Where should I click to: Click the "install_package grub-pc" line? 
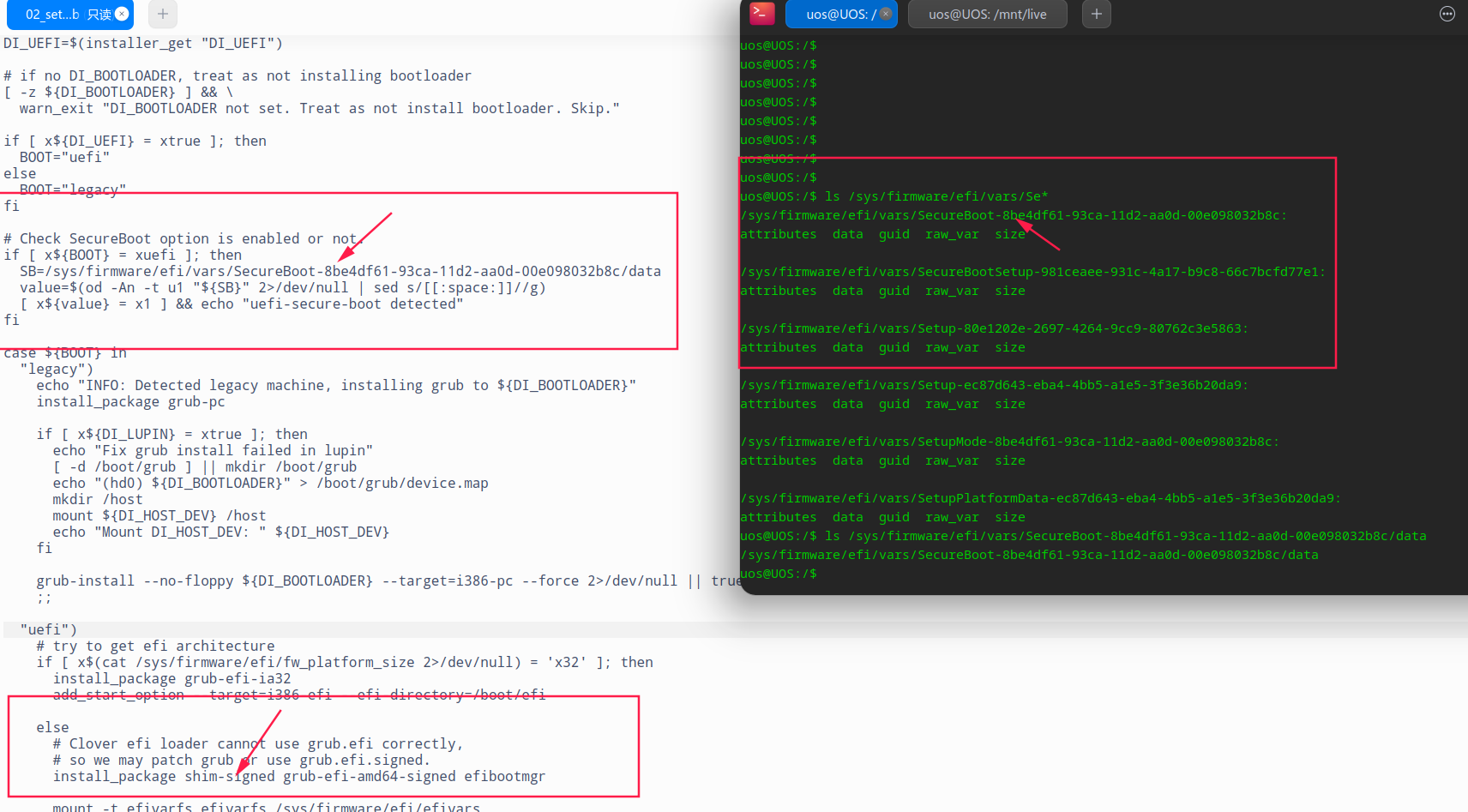(x=130, y=401)
